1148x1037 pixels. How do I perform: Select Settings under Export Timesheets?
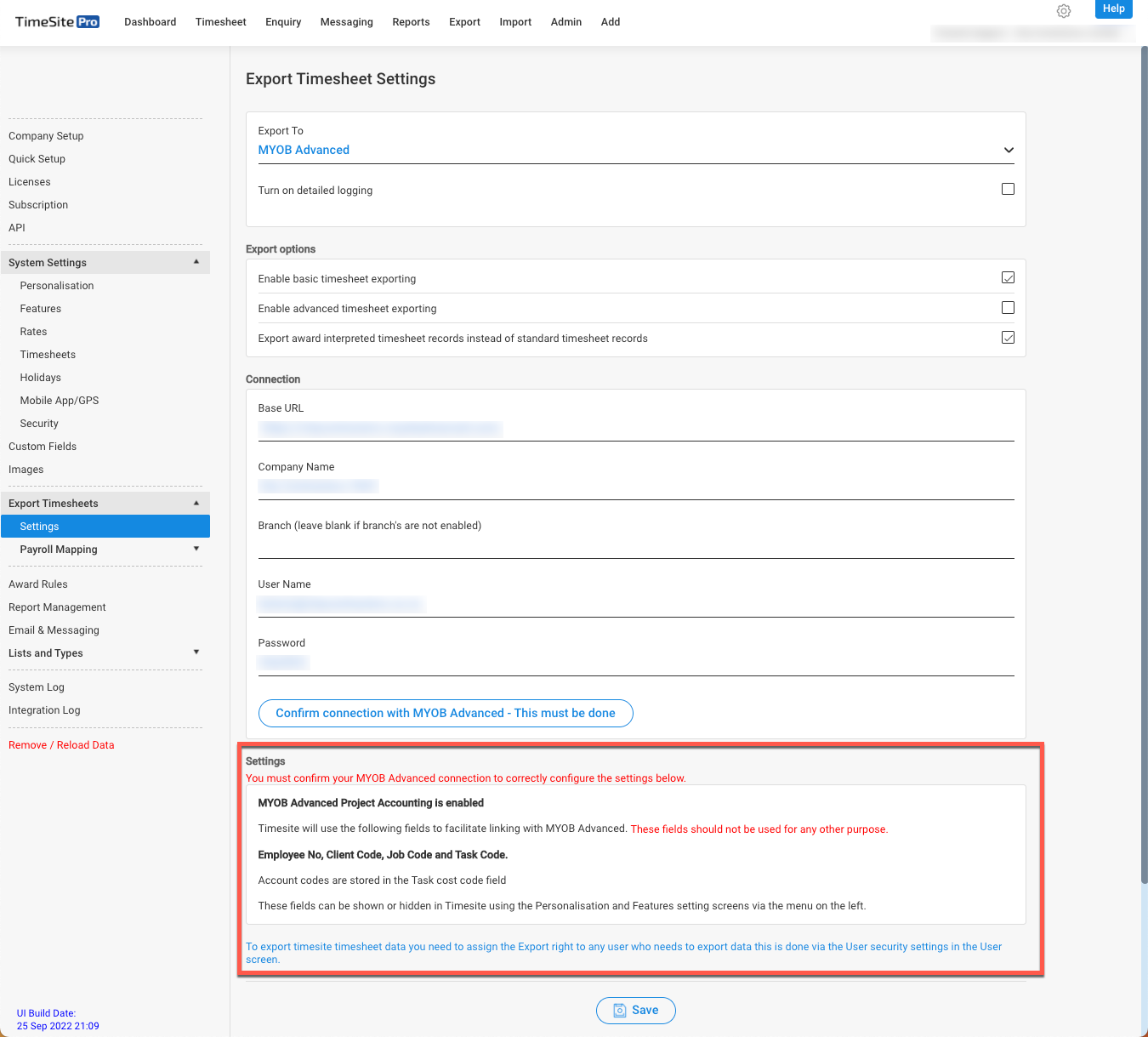tap(105, 526)
